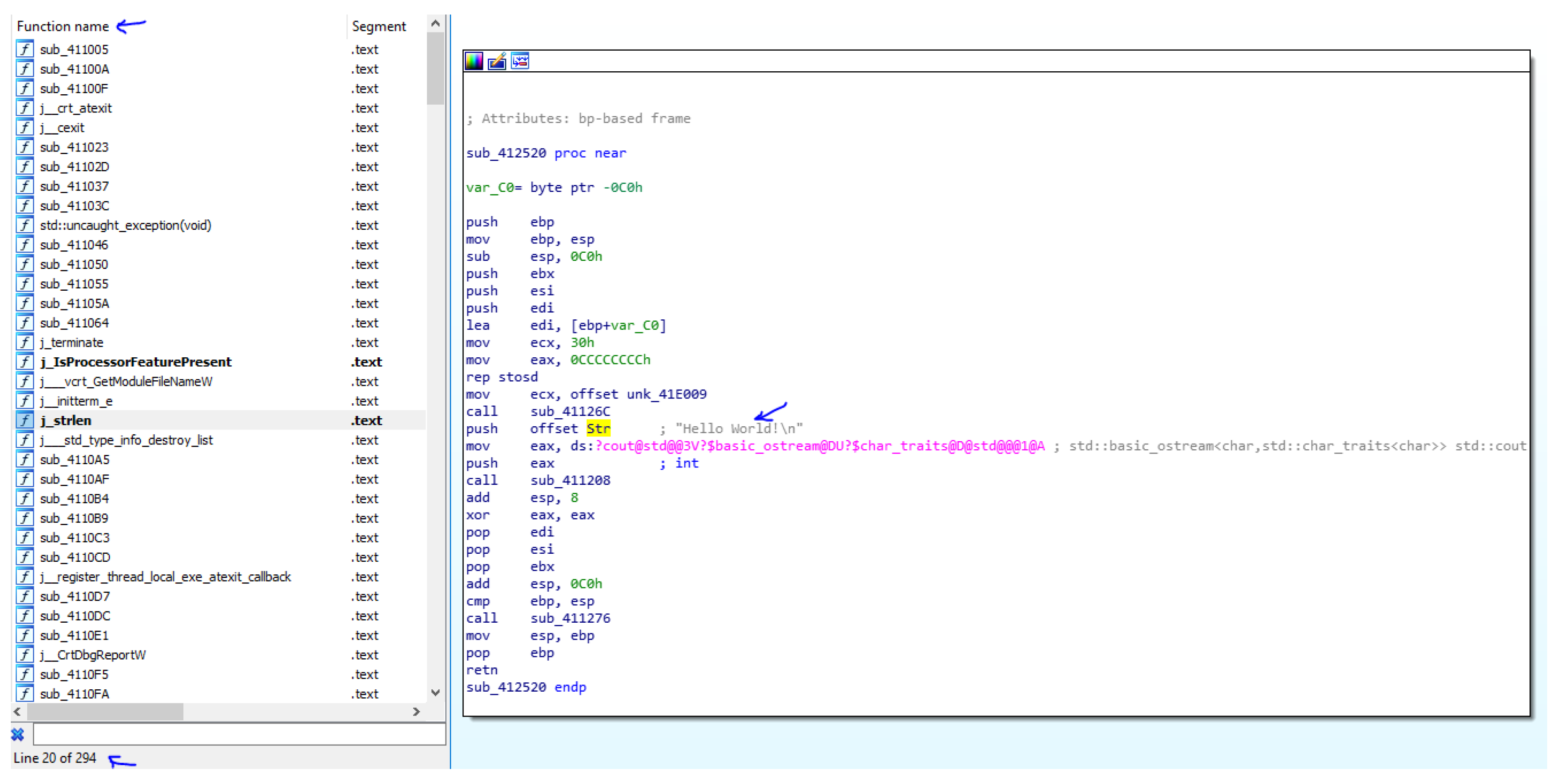Screen dimensions: 1558x784
Task: Click the function icon beside j_strlen
Action: point(25,420)
